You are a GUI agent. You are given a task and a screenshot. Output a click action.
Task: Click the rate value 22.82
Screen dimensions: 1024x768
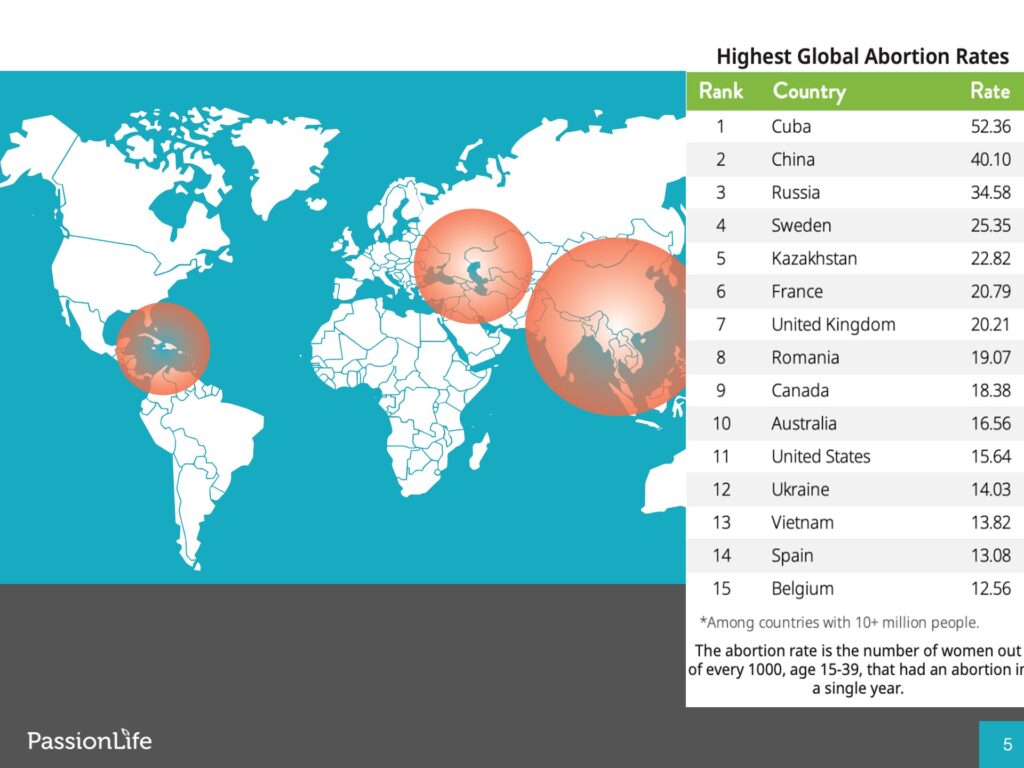pyautogui.click(x=991, y=259)
